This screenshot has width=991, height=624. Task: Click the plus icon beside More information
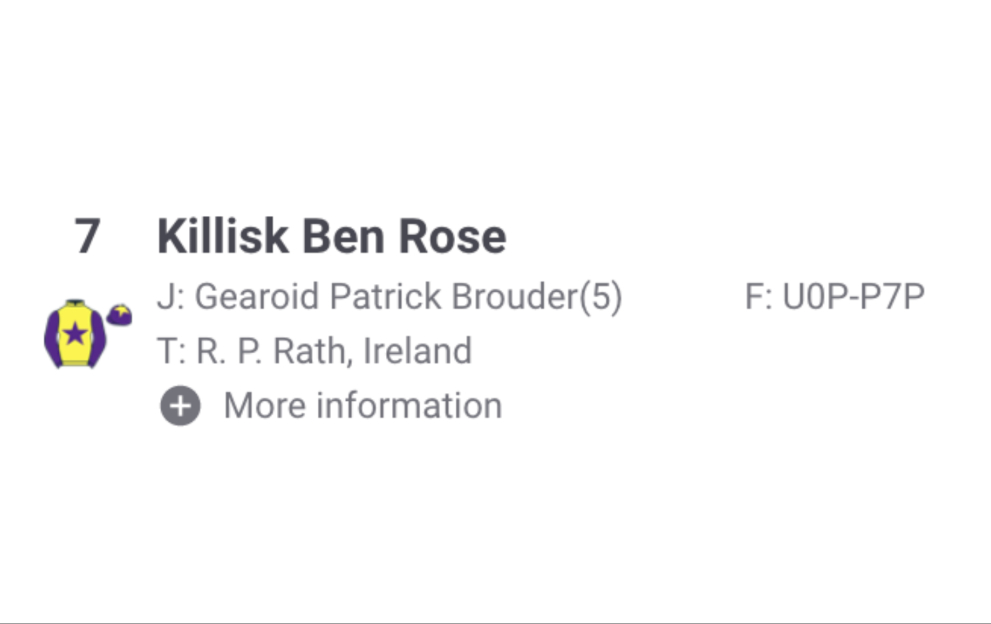180,407
